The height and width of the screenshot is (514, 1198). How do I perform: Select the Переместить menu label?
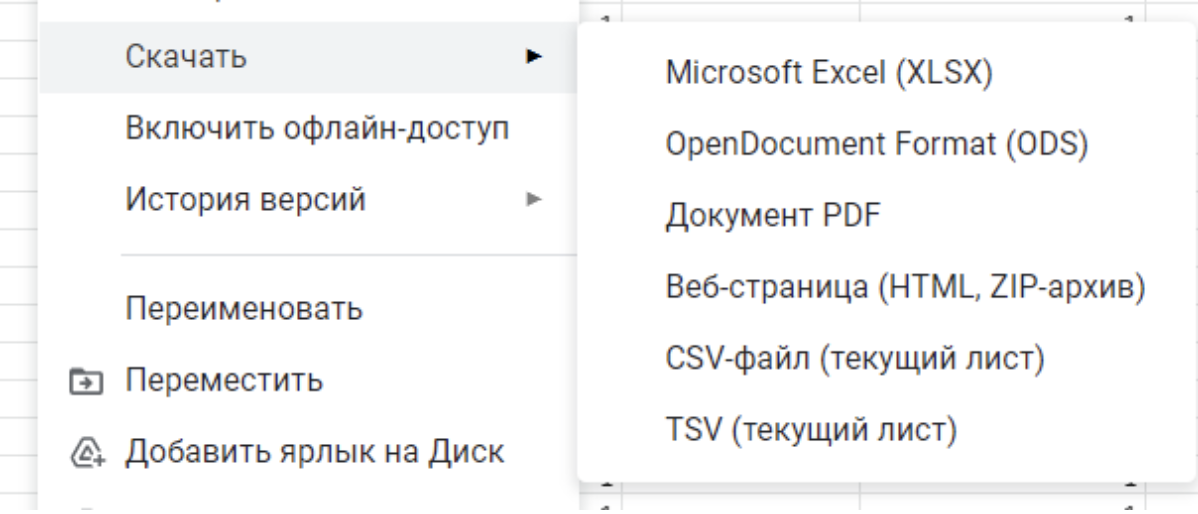pyautogui.click(x=224, y=380)
